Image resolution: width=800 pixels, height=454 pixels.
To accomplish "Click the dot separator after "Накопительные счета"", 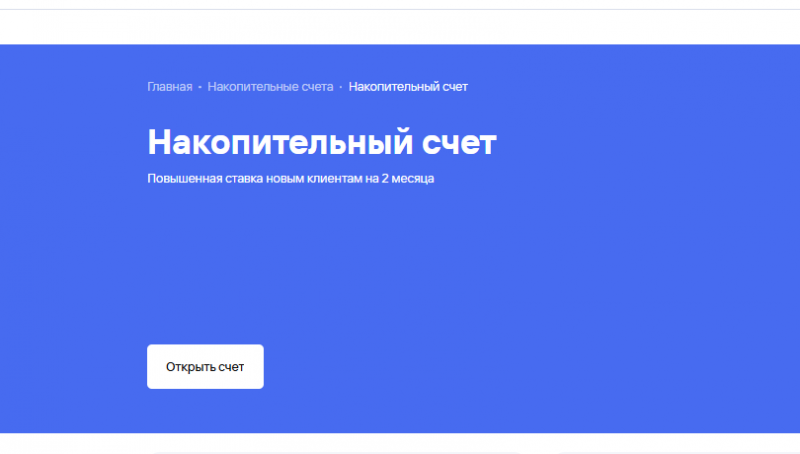I will point(341,88).
